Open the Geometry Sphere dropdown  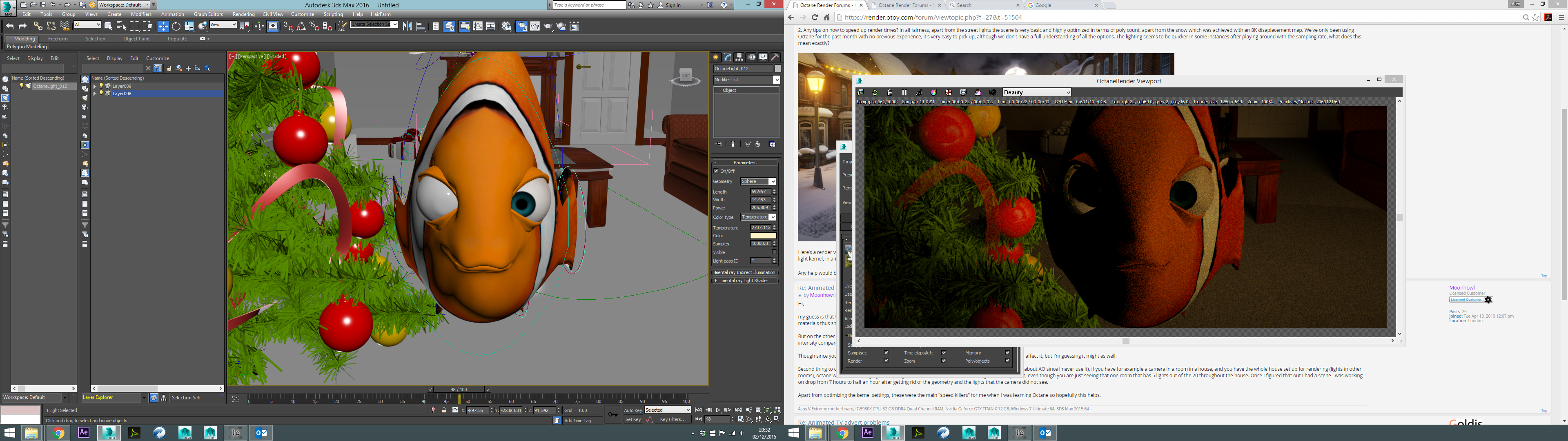coord(758,182)
